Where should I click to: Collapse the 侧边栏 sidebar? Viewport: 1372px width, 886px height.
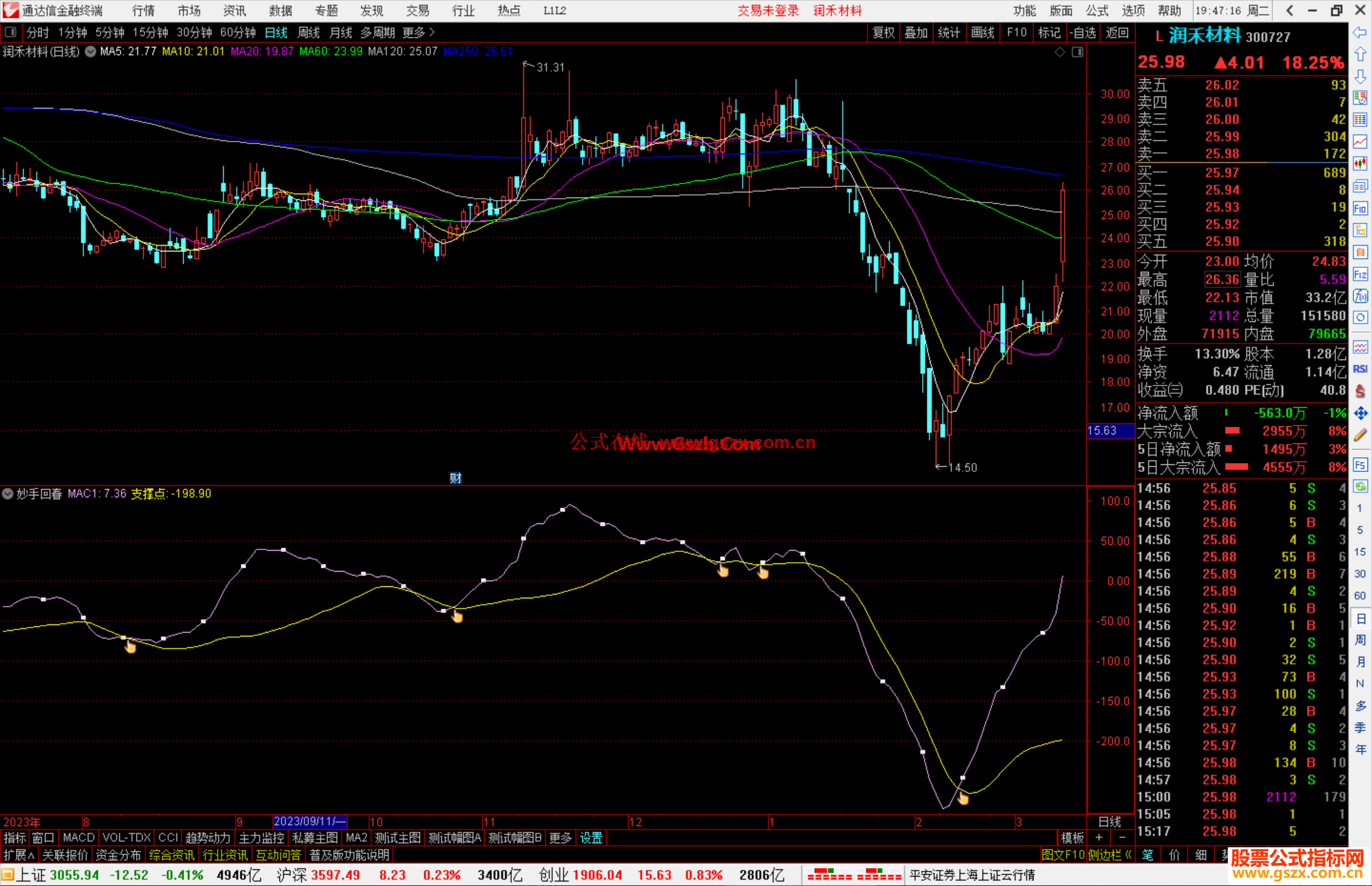pos(1110,855)
